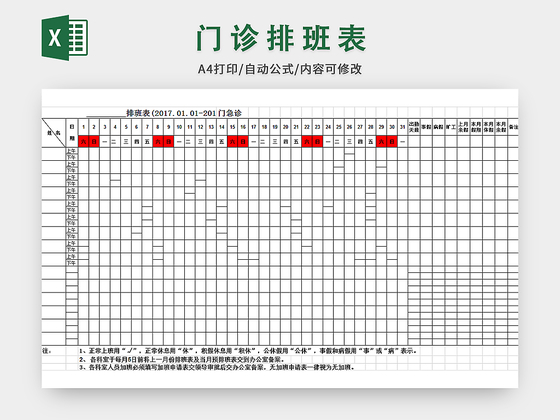Click red 六 cell under date 8
Image resolution: width=560 pixels, height=420 pixels.
click(158, 141)
